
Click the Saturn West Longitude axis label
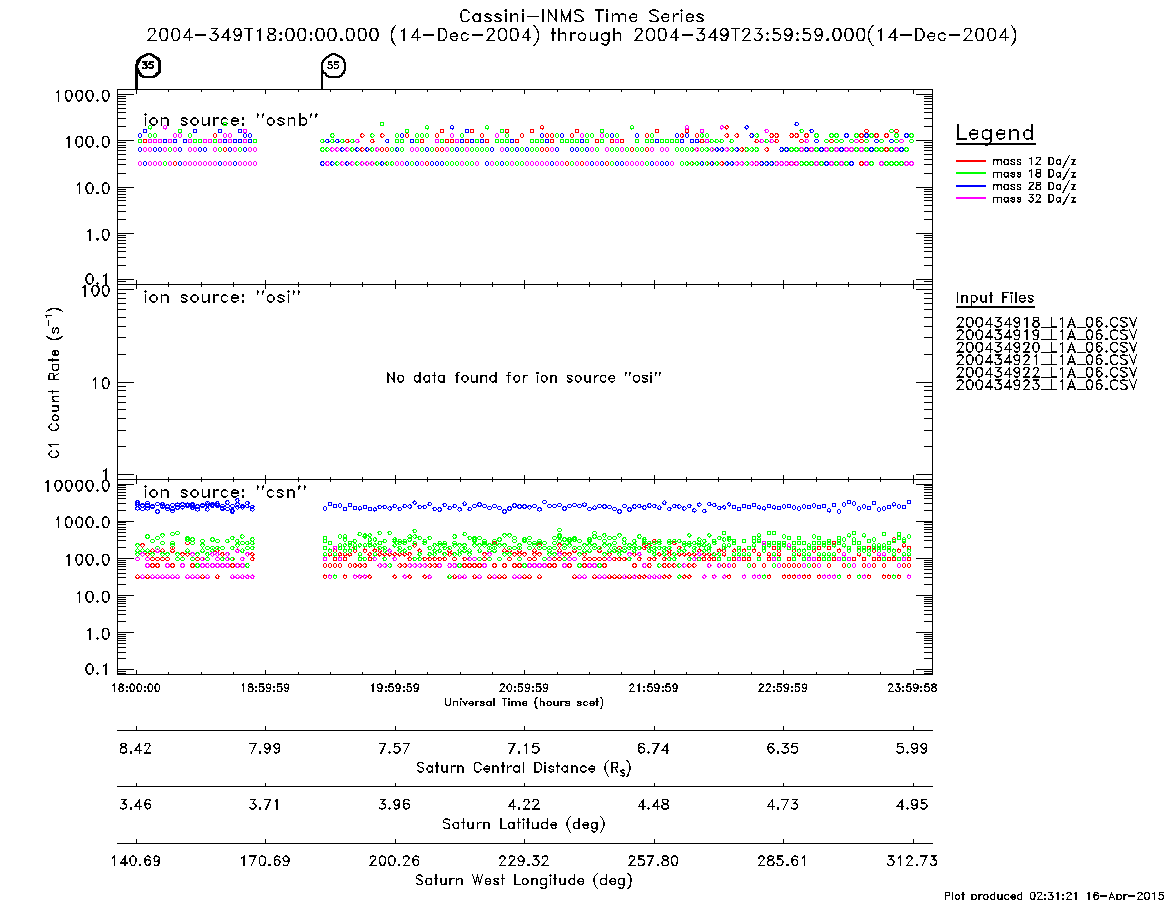coord(524,881)
